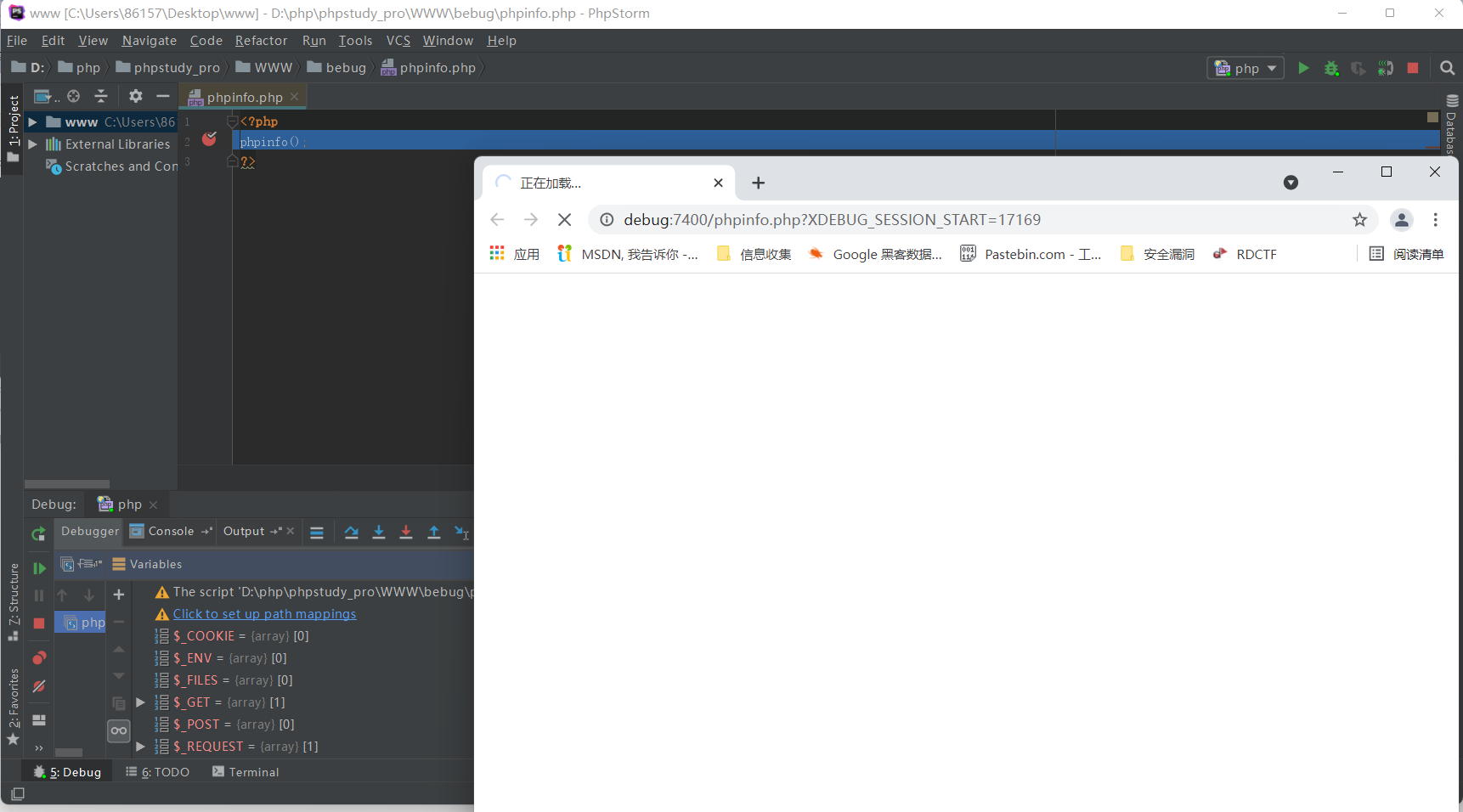Click Resume Program icon in Debug panel
This screenshot has width=1463, height=812.
[39, 568]
